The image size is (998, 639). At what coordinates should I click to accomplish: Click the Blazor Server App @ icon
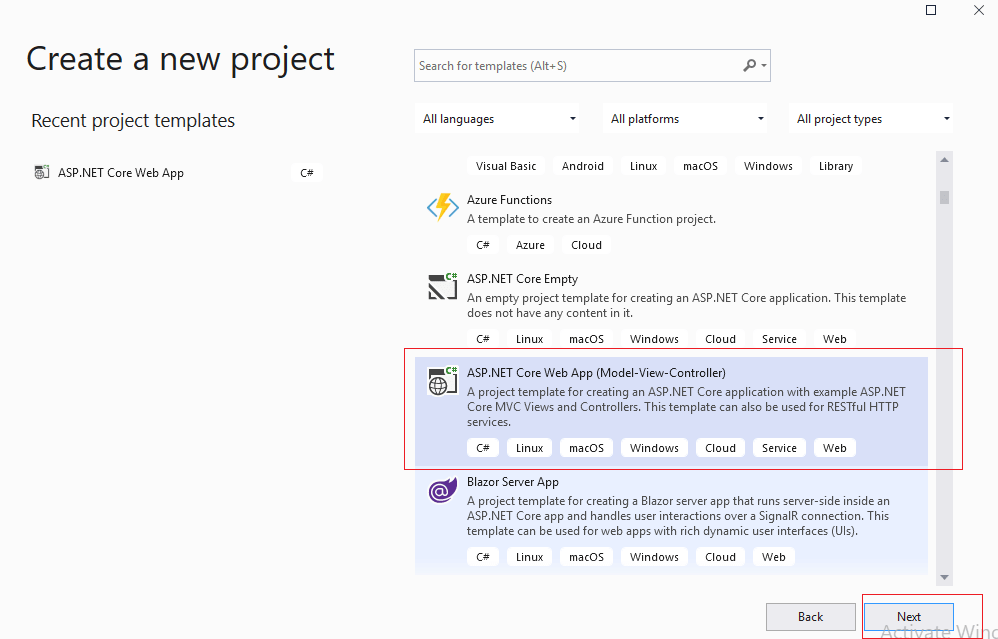click(x=442, y=490)
